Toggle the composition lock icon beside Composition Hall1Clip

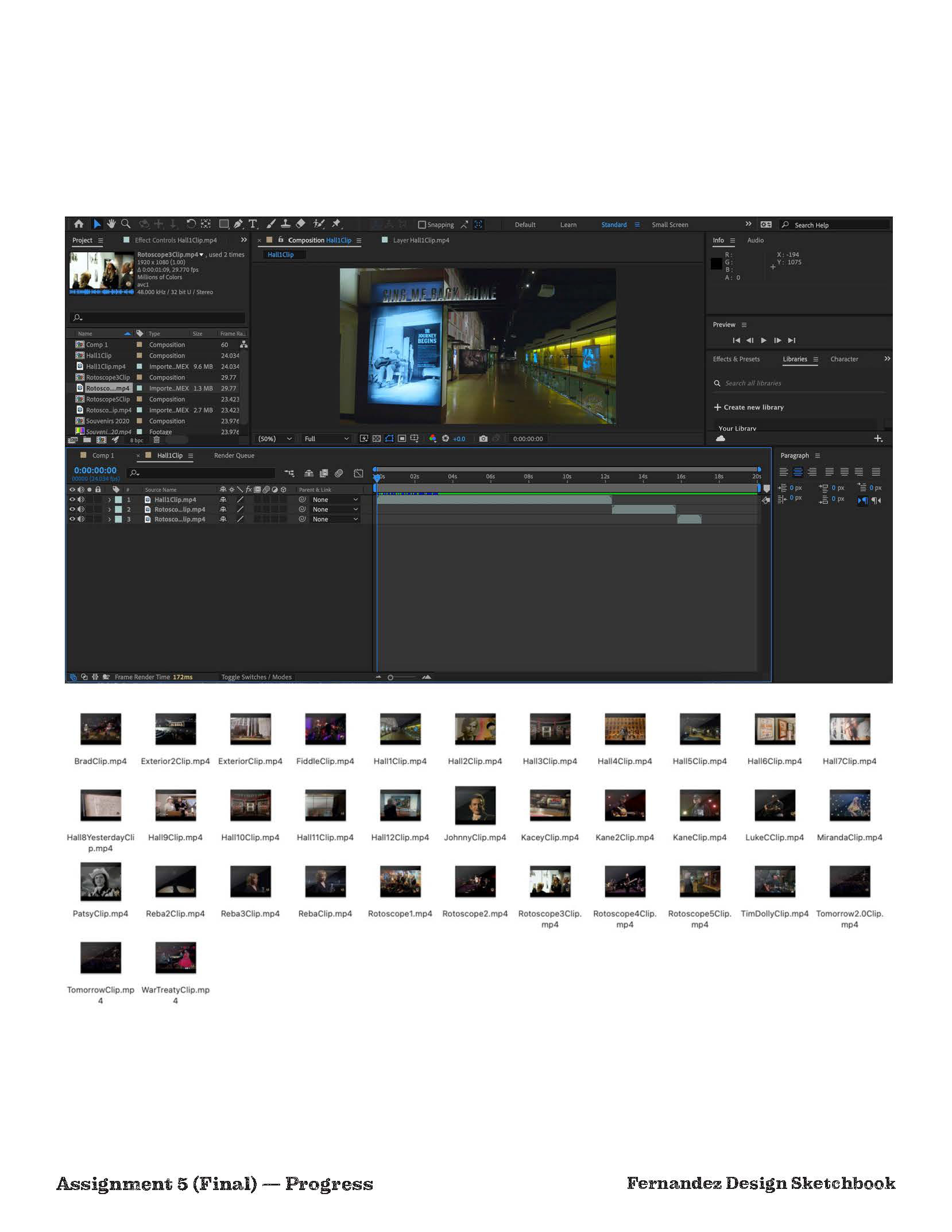coord(281,240)
